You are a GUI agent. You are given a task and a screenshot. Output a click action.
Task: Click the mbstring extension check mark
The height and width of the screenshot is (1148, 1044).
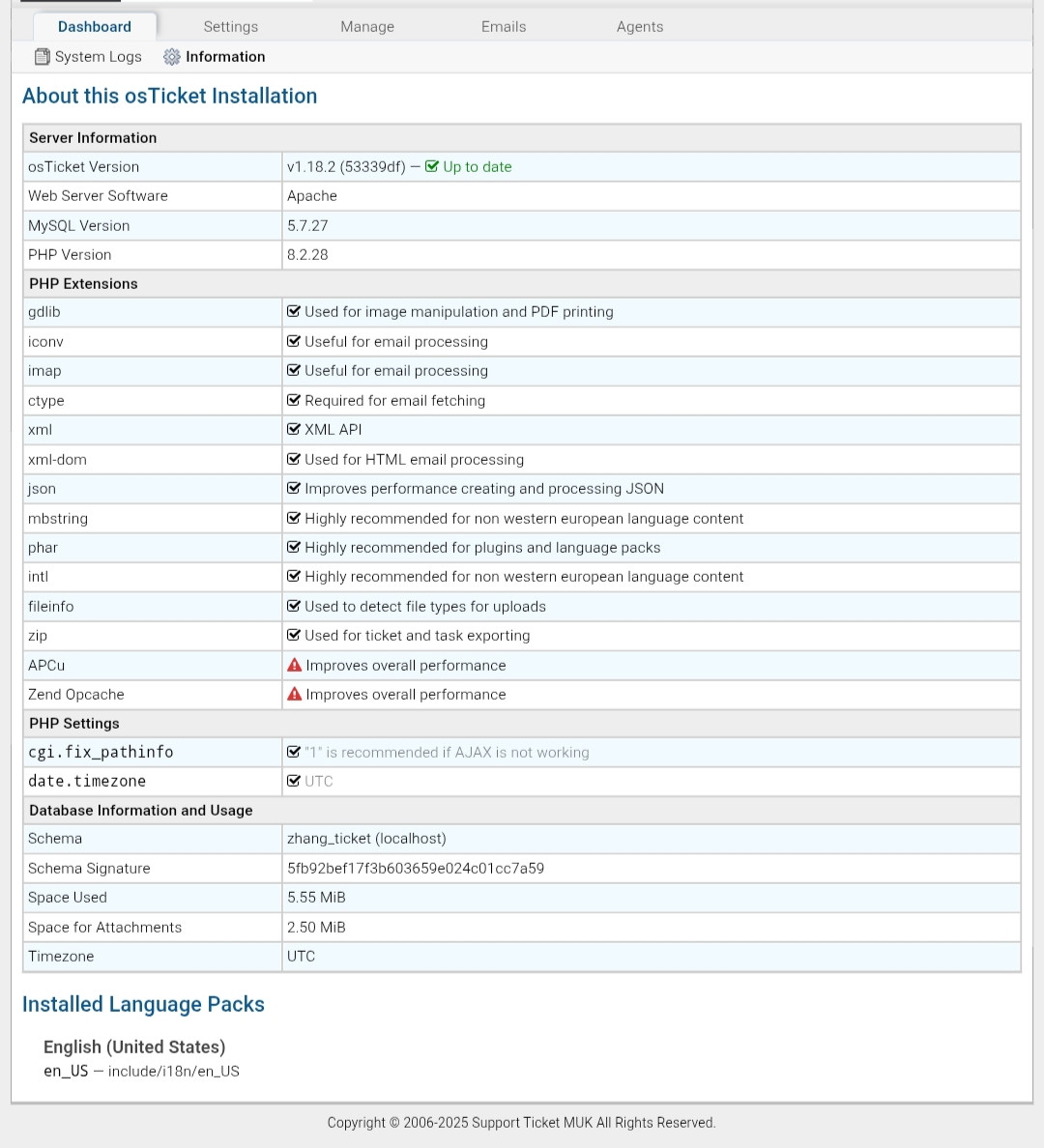(294, 518)
